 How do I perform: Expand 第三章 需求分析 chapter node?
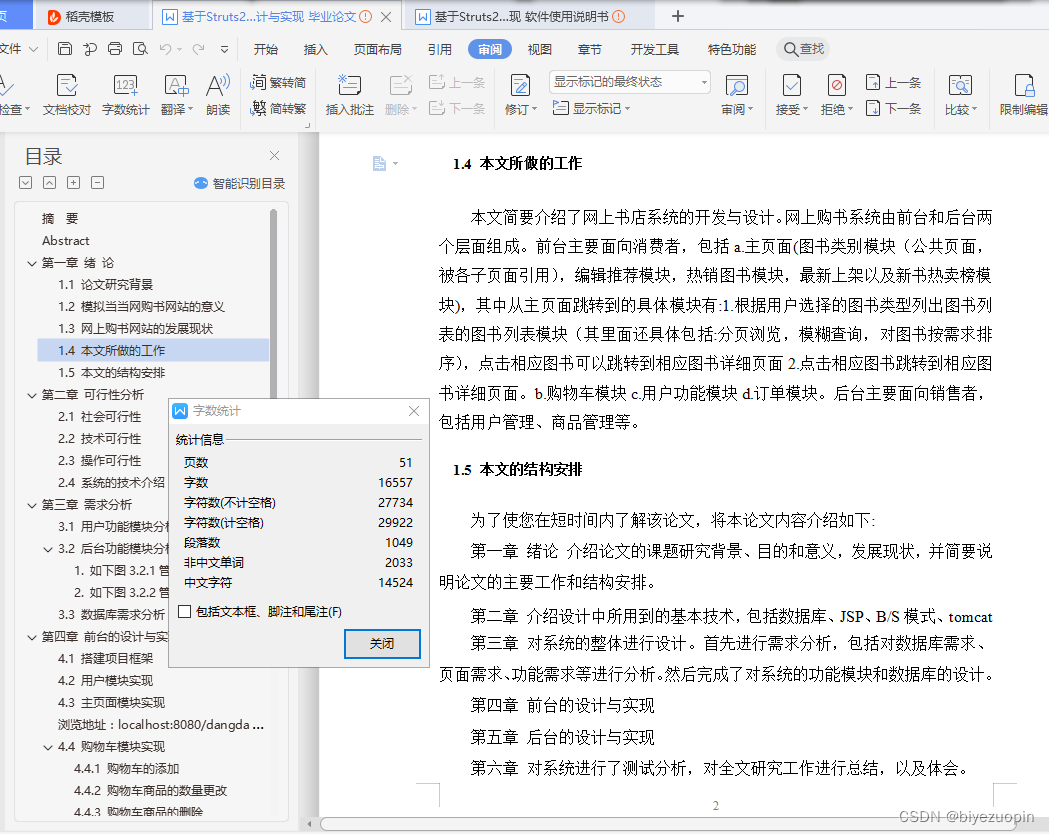coord(31,505)
